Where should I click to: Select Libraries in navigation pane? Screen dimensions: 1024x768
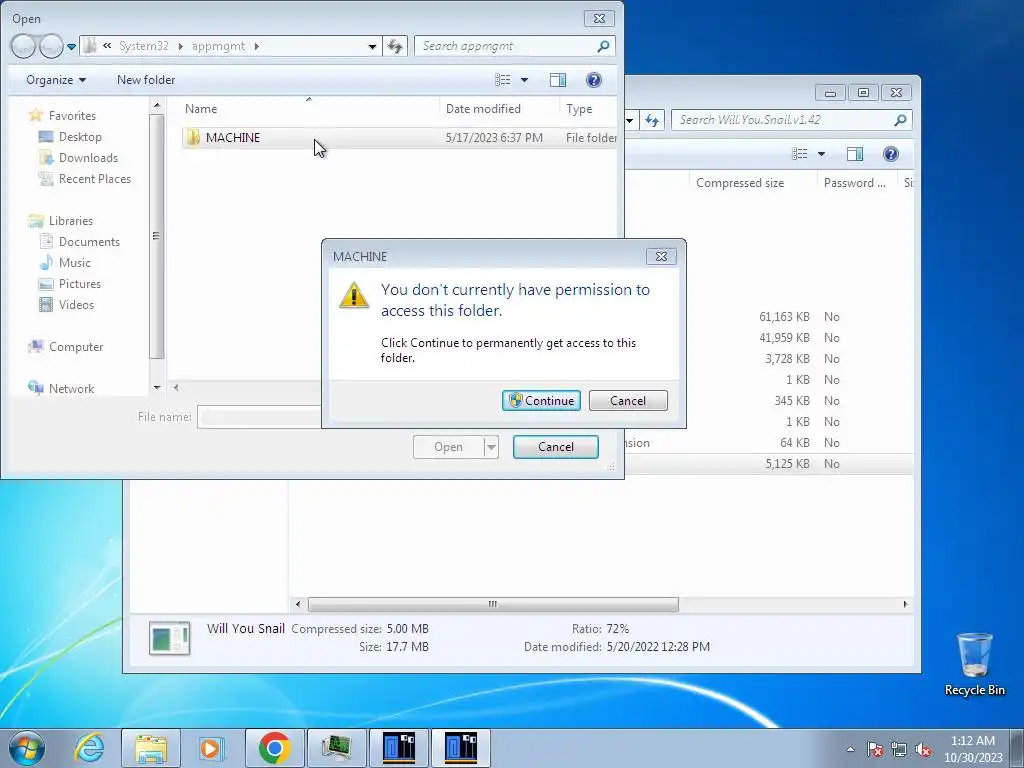(x=71, y=221)
